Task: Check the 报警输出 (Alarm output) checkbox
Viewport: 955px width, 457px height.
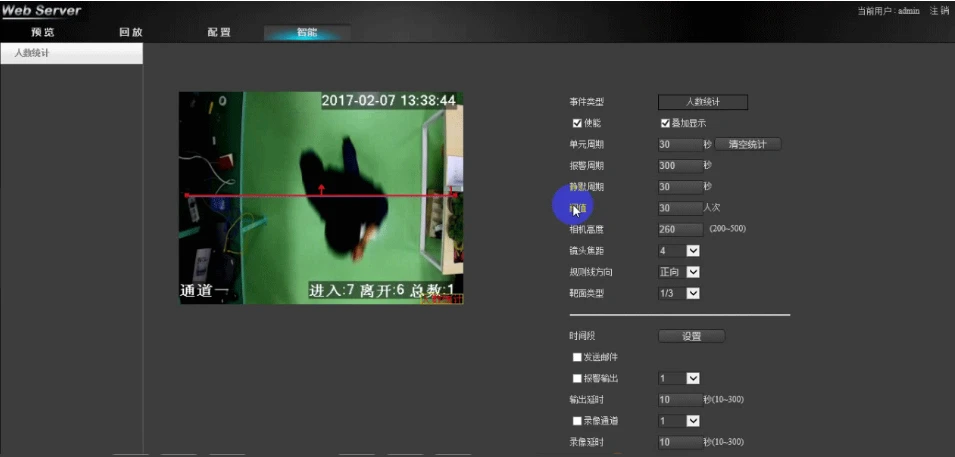Action: click(577, 379)
